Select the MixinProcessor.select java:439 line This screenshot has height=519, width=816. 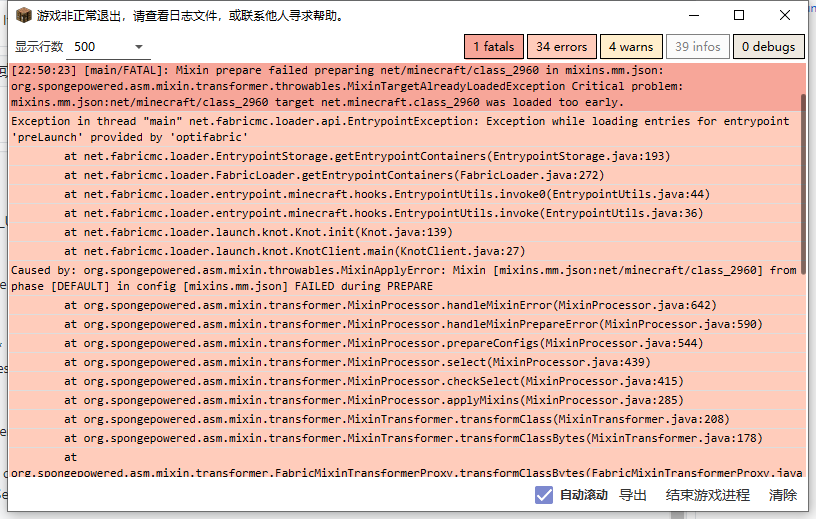(x=405, y=362)
